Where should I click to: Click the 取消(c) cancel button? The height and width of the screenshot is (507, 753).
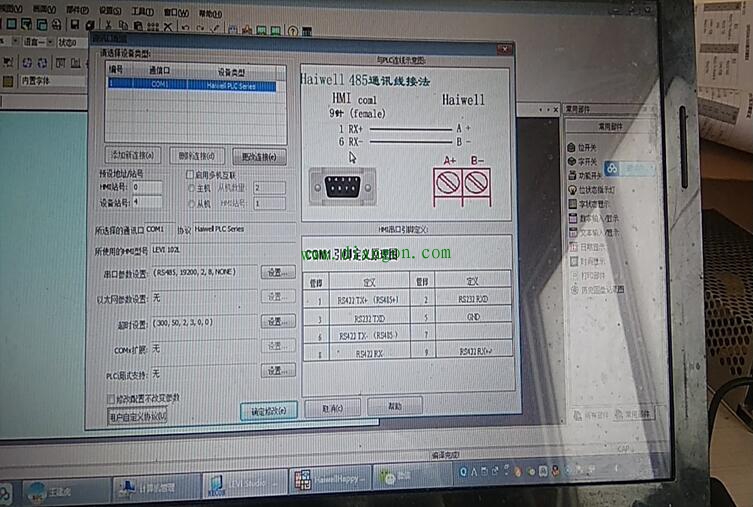(332, 409)
